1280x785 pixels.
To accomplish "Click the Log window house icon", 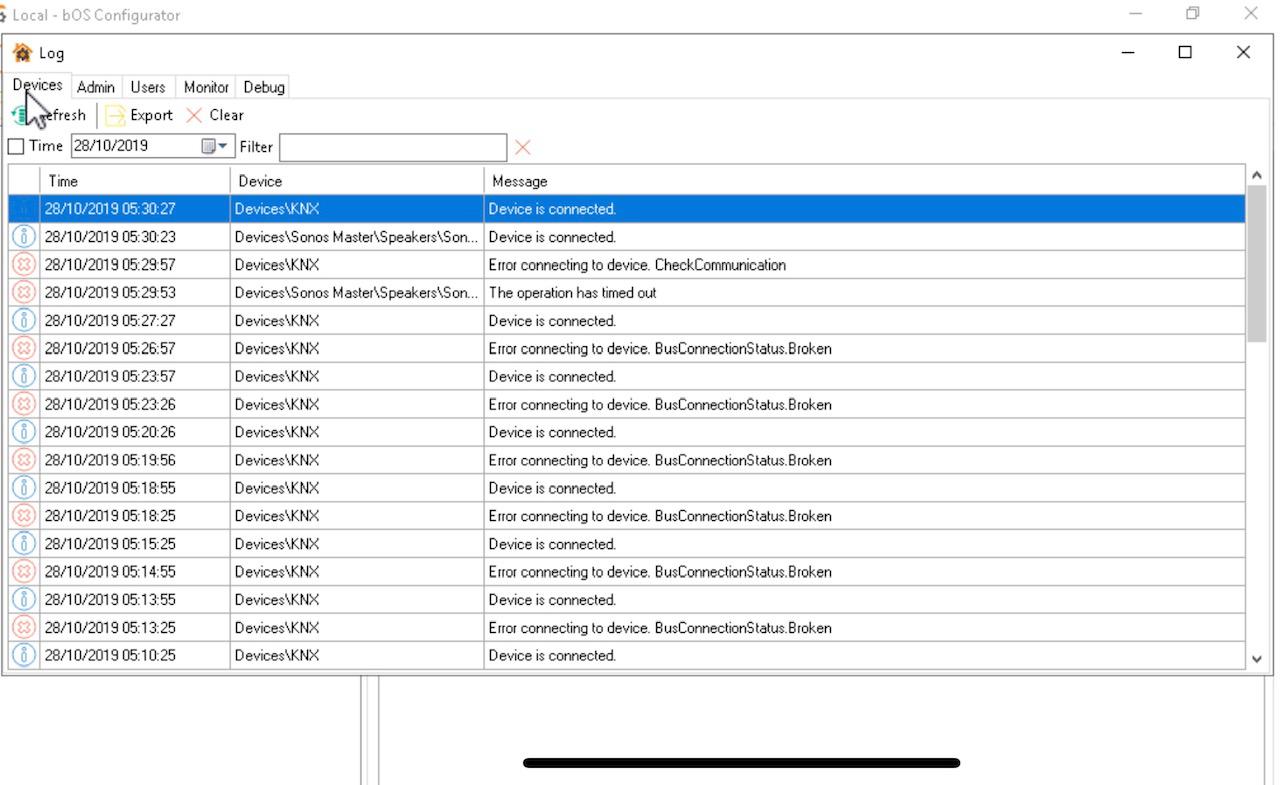I will coord(22,53).
